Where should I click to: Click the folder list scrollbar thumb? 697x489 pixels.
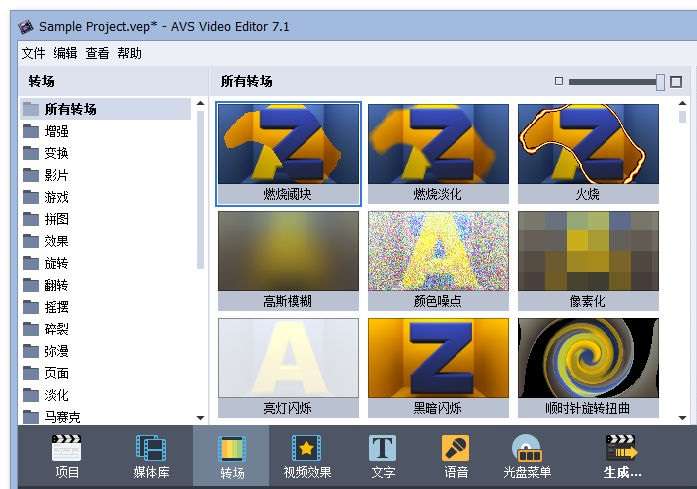pos(200,190)
